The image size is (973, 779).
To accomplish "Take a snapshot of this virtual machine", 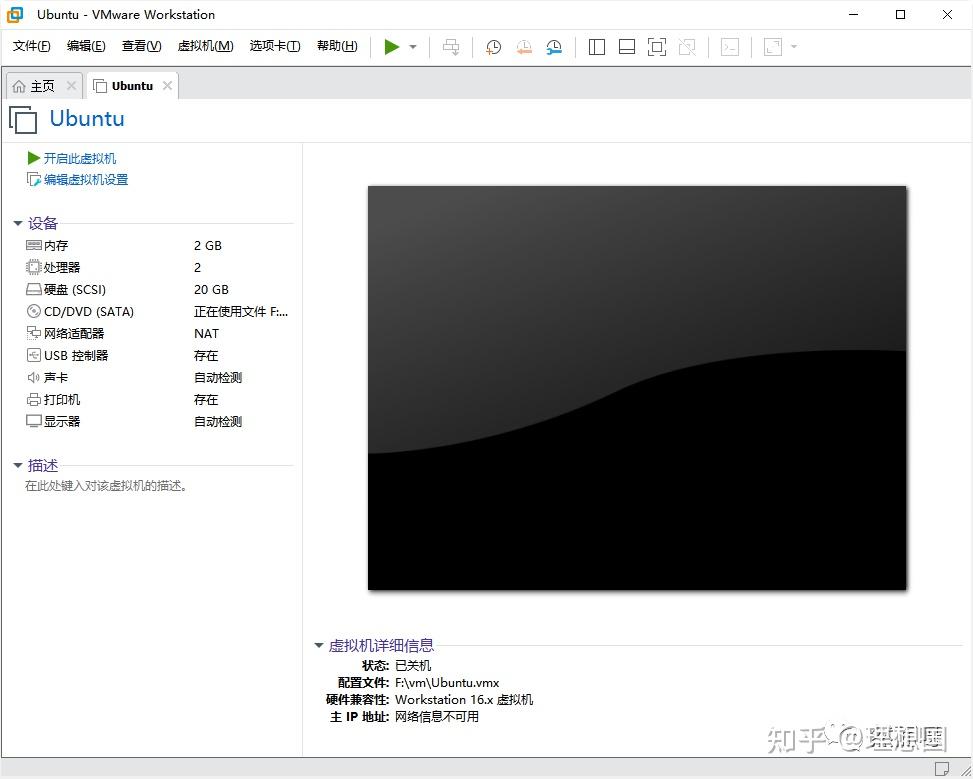I will point(493,46).
